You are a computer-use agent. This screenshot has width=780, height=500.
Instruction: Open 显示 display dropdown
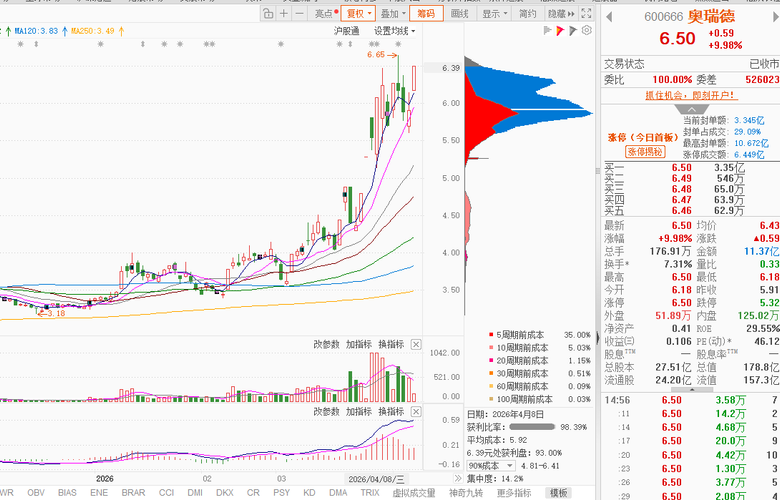tap(494, 13)
